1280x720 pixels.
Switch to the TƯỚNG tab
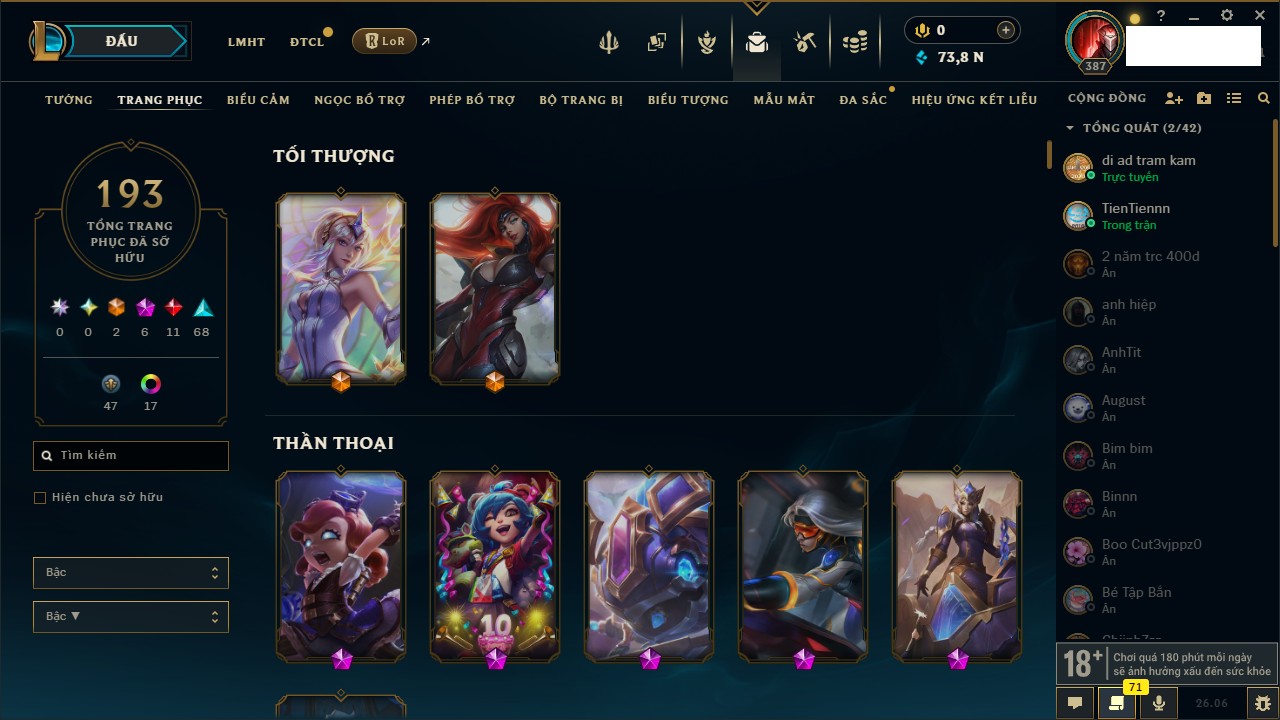[69, 100]
